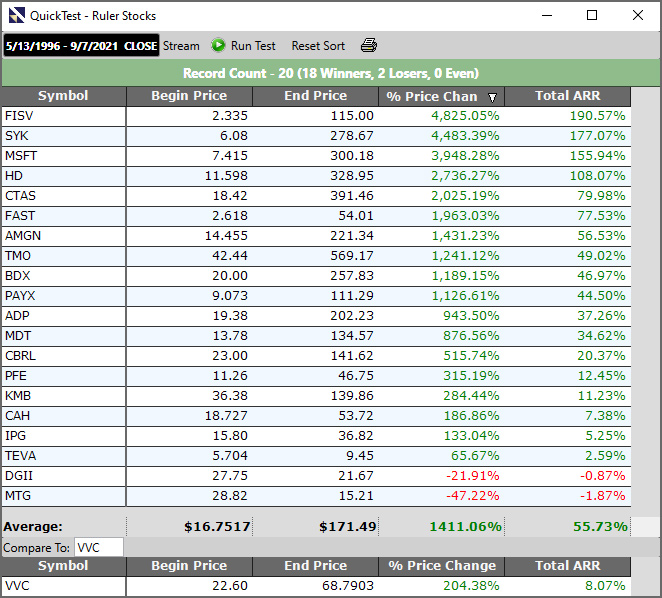Click the sort arrow on % Price Chan

coord(492,97)
